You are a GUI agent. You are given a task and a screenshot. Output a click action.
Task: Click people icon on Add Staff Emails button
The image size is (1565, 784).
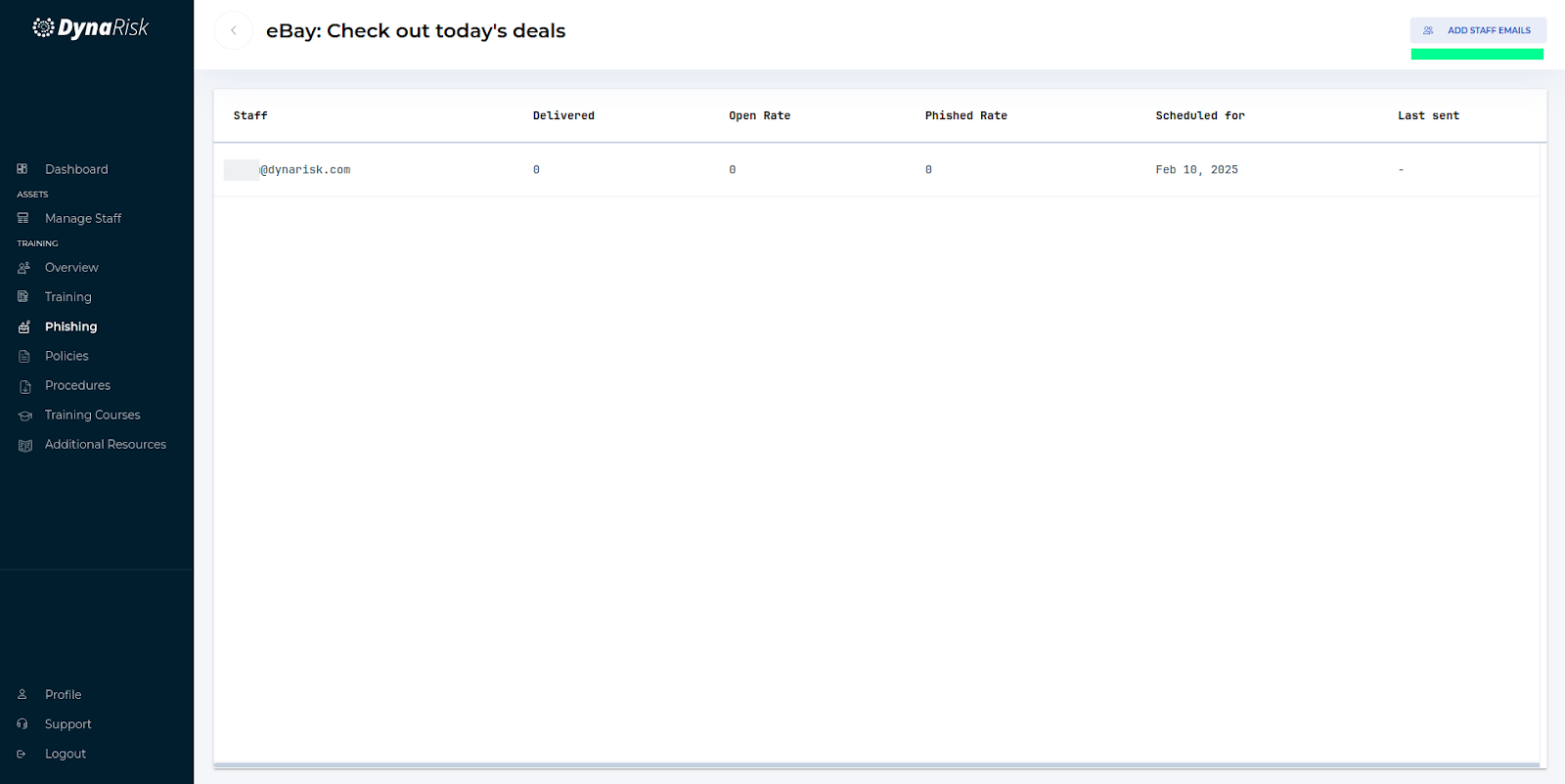pos(1428,30)
